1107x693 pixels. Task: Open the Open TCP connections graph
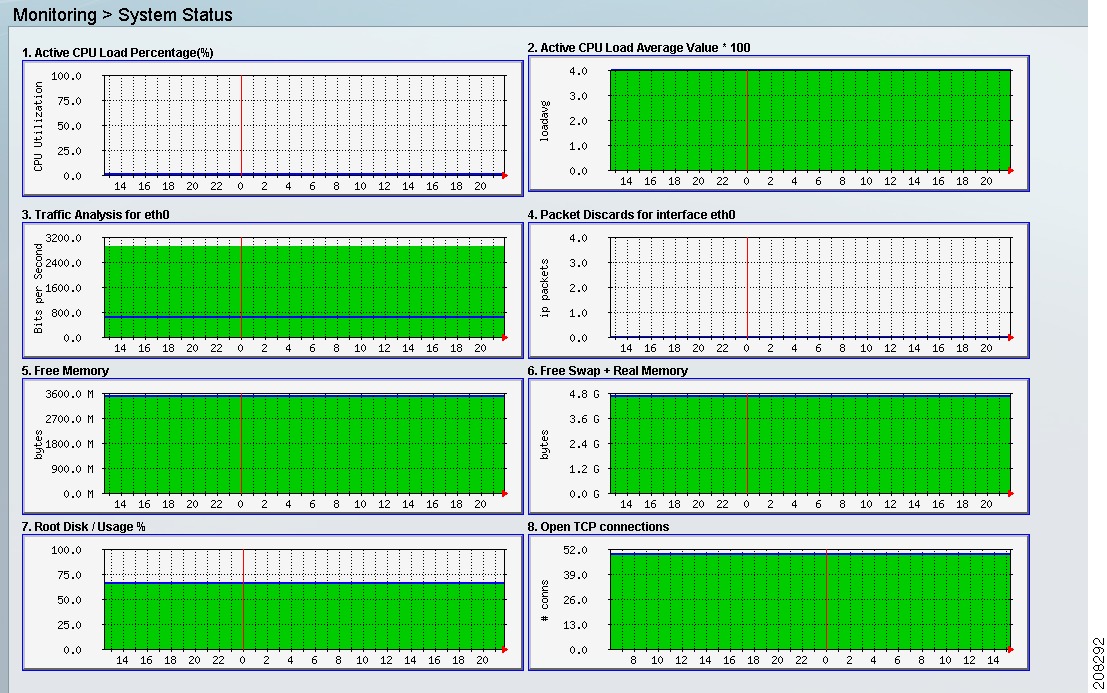coord(779,602)
